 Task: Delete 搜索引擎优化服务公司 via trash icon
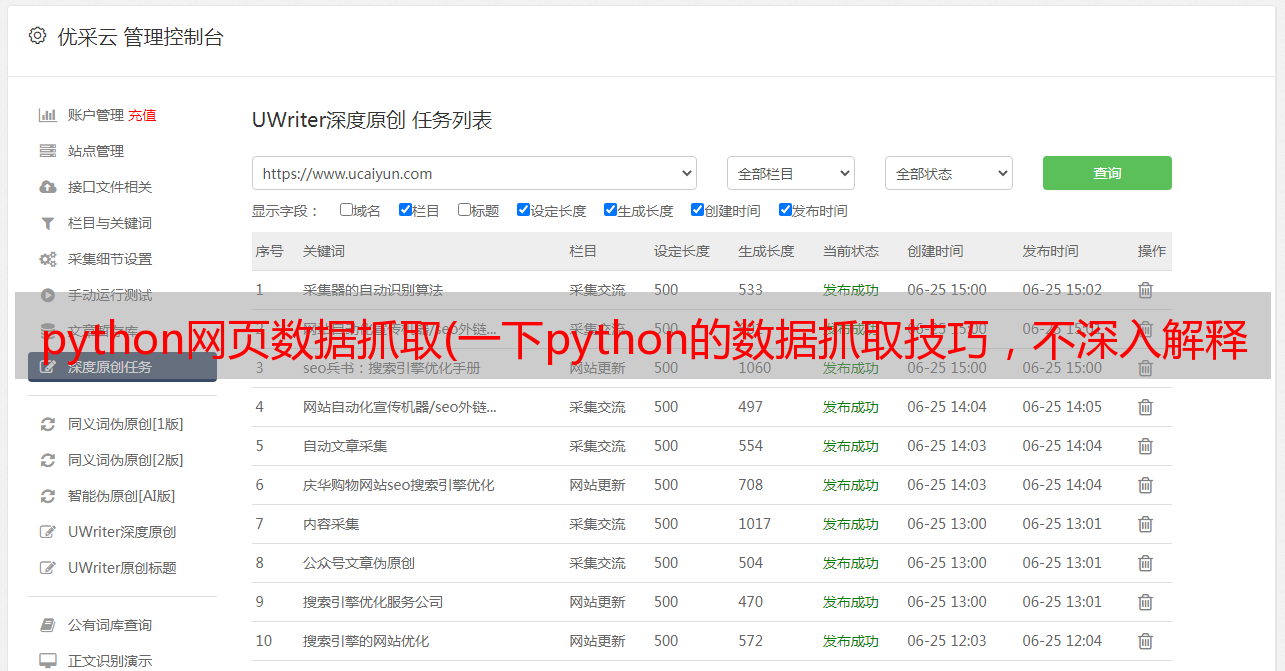1146,602
